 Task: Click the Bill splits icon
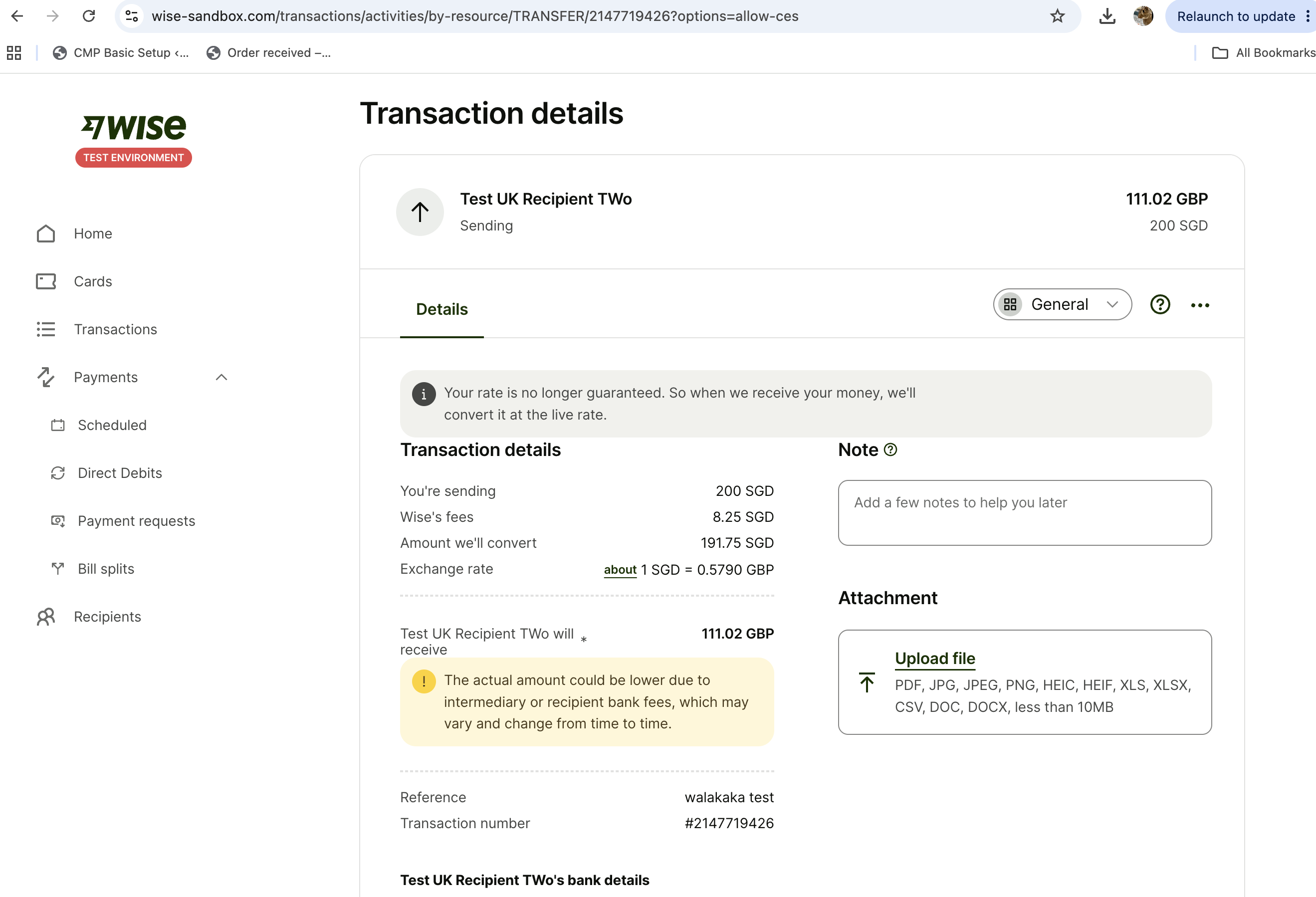(x=58, y=569)
